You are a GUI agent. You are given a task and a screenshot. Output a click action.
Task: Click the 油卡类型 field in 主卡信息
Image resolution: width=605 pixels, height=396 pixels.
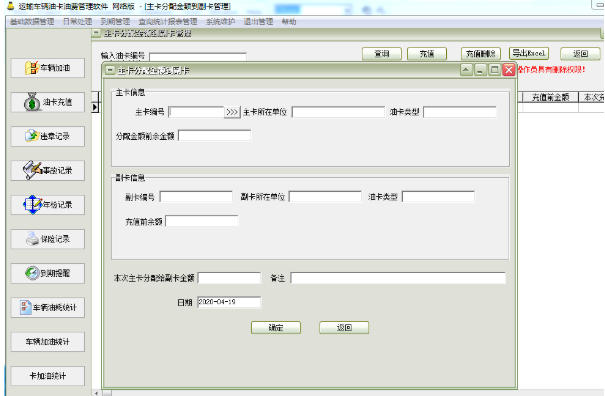pos(460,112)
